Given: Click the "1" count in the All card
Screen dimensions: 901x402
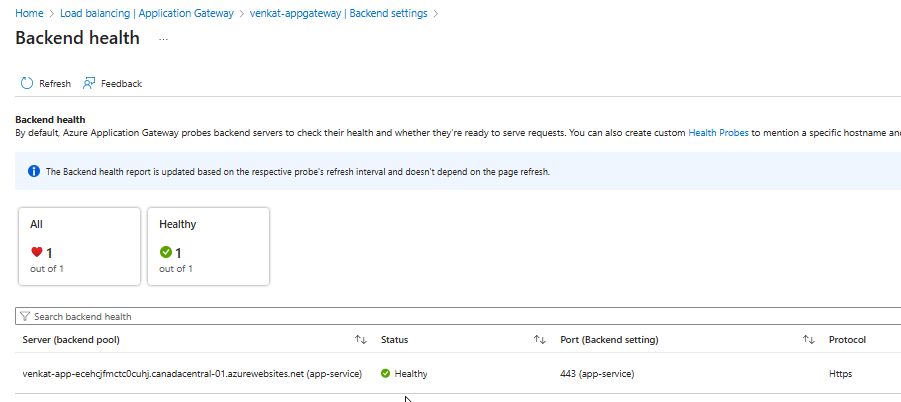Looking at the screenshot, I should pyautogui.click(x=49, y=253).
